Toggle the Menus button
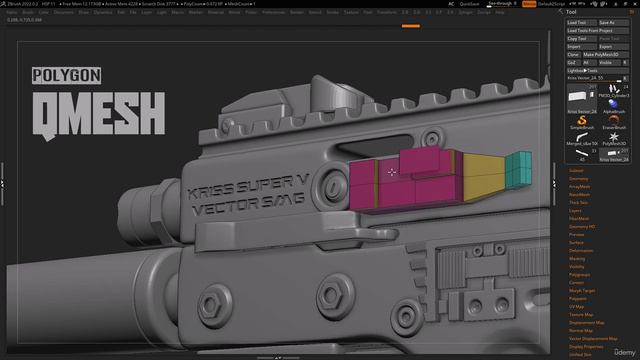 click(x=529, y=4)
